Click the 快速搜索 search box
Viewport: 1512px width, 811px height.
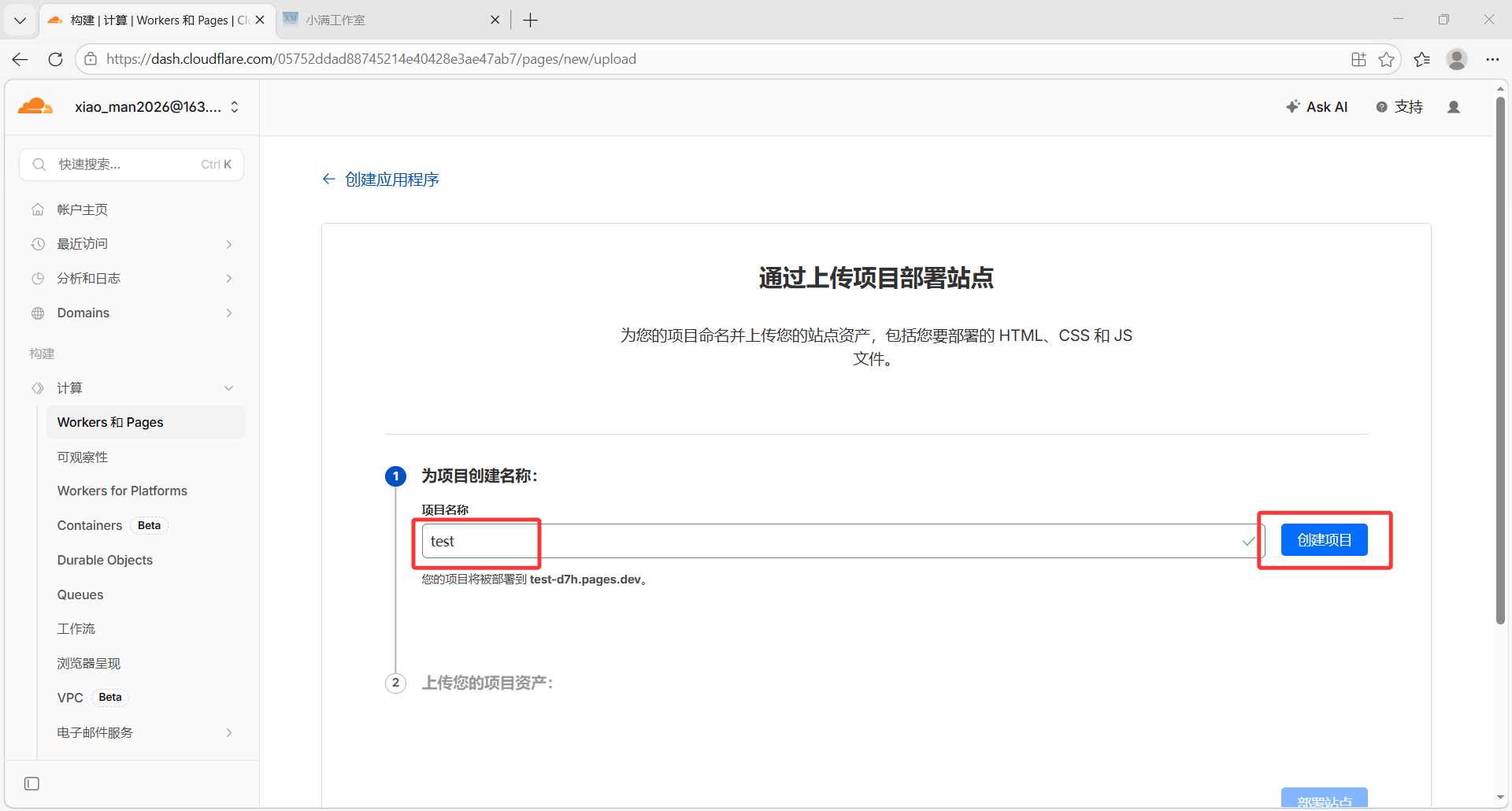coord(131,165)
